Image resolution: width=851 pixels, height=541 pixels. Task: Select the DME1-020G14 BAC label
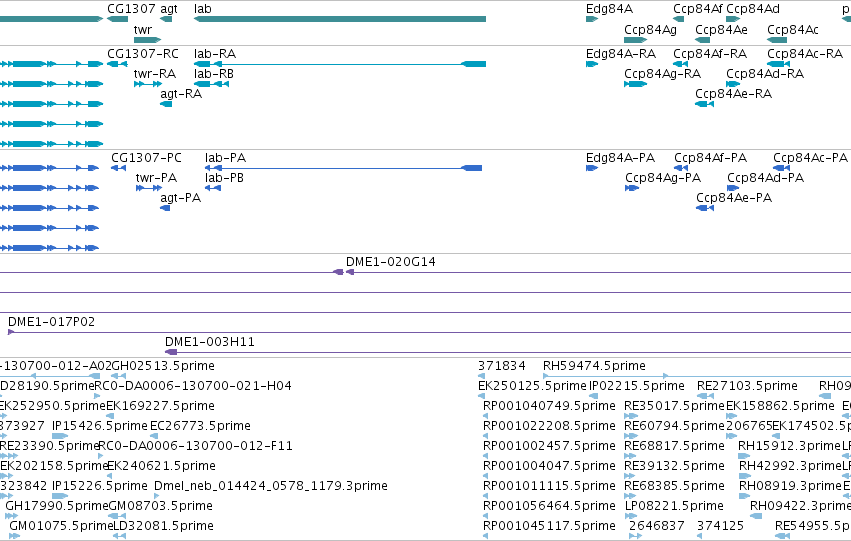click(x=391, y=262)
